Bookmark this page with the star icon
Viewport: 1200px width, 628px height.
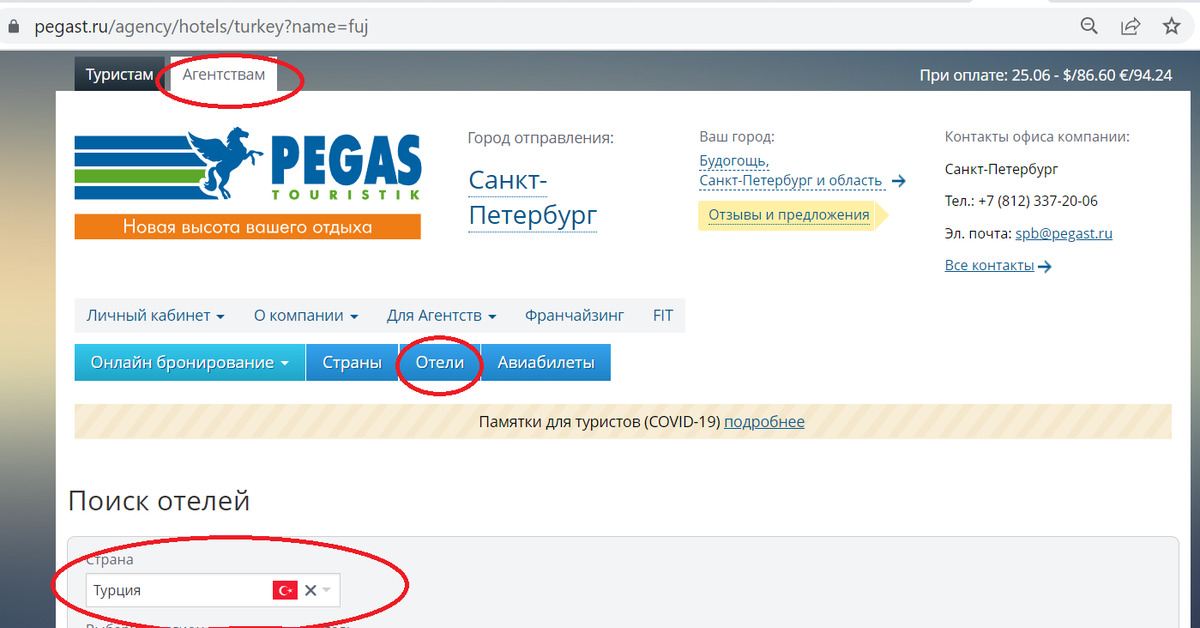click(1171, 26)
